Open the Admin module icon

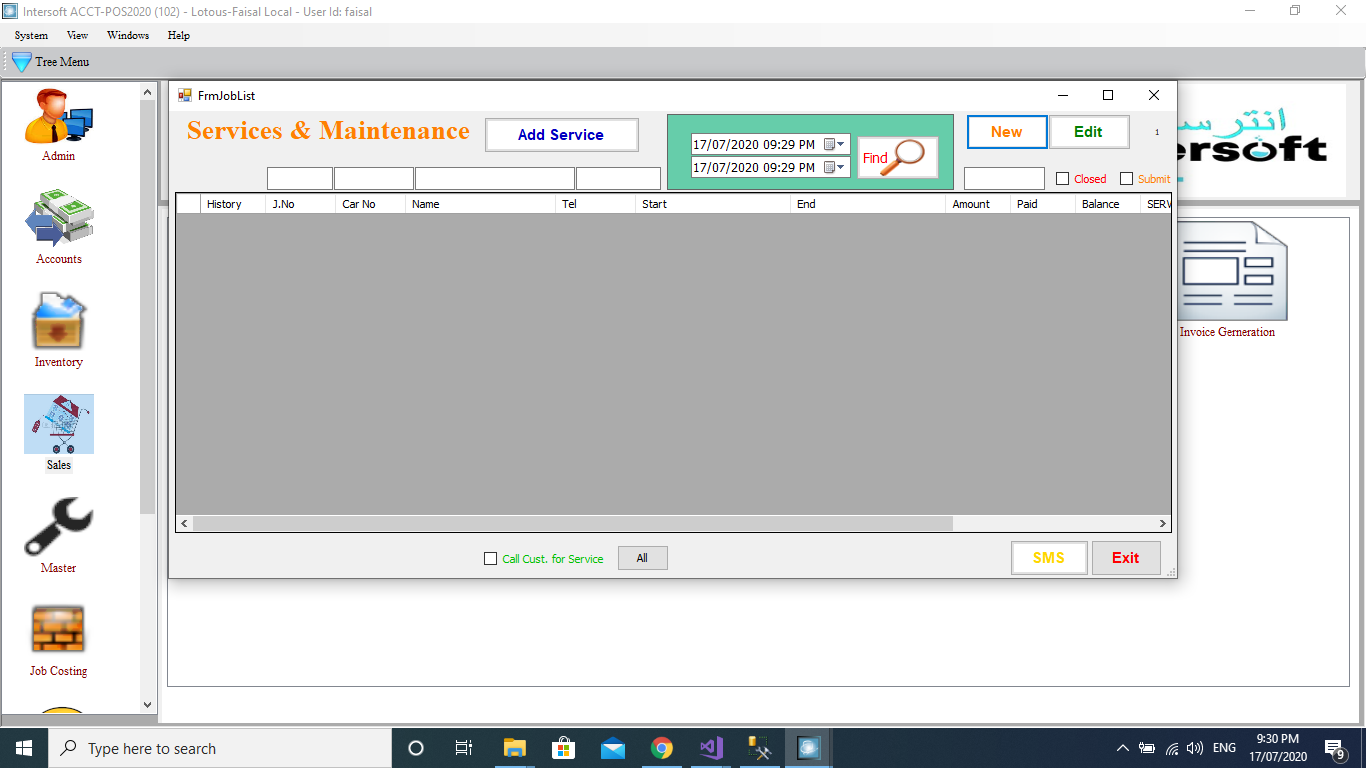tap(58, 117)
